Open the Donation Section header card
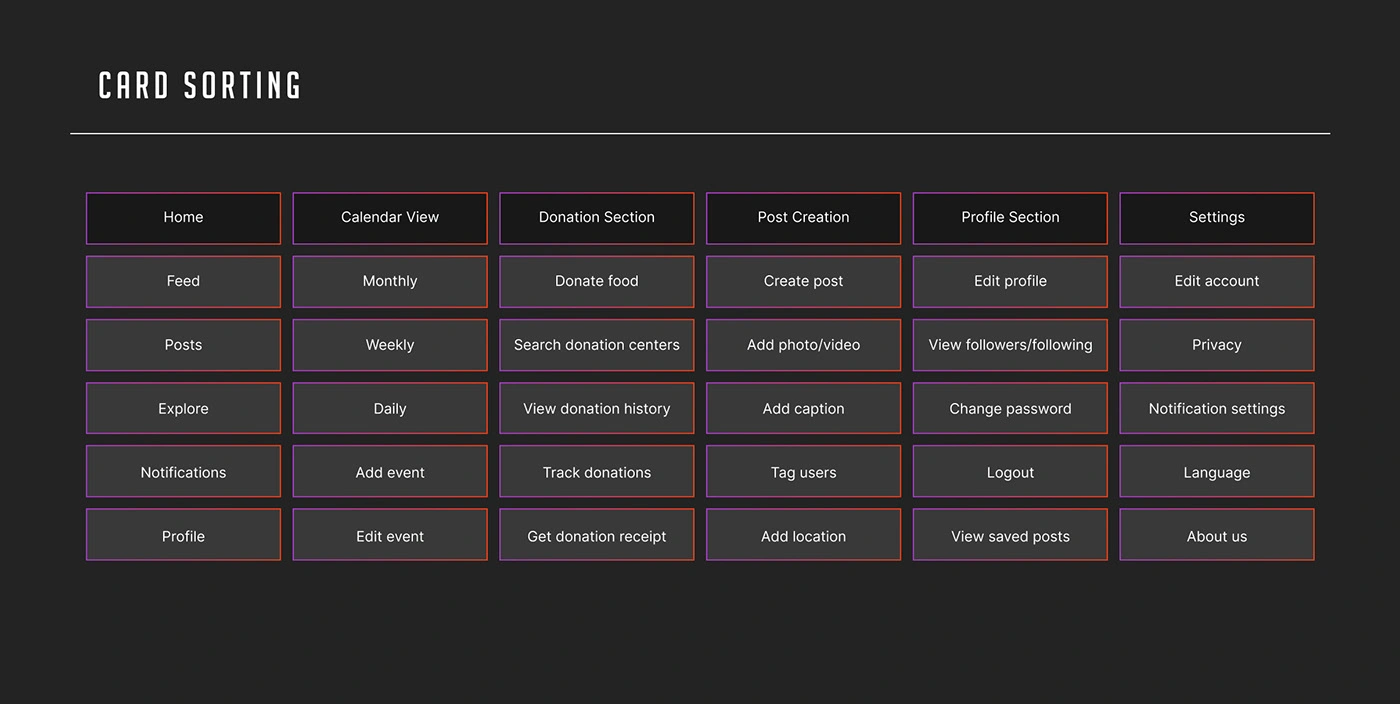 tap(597, 218)
